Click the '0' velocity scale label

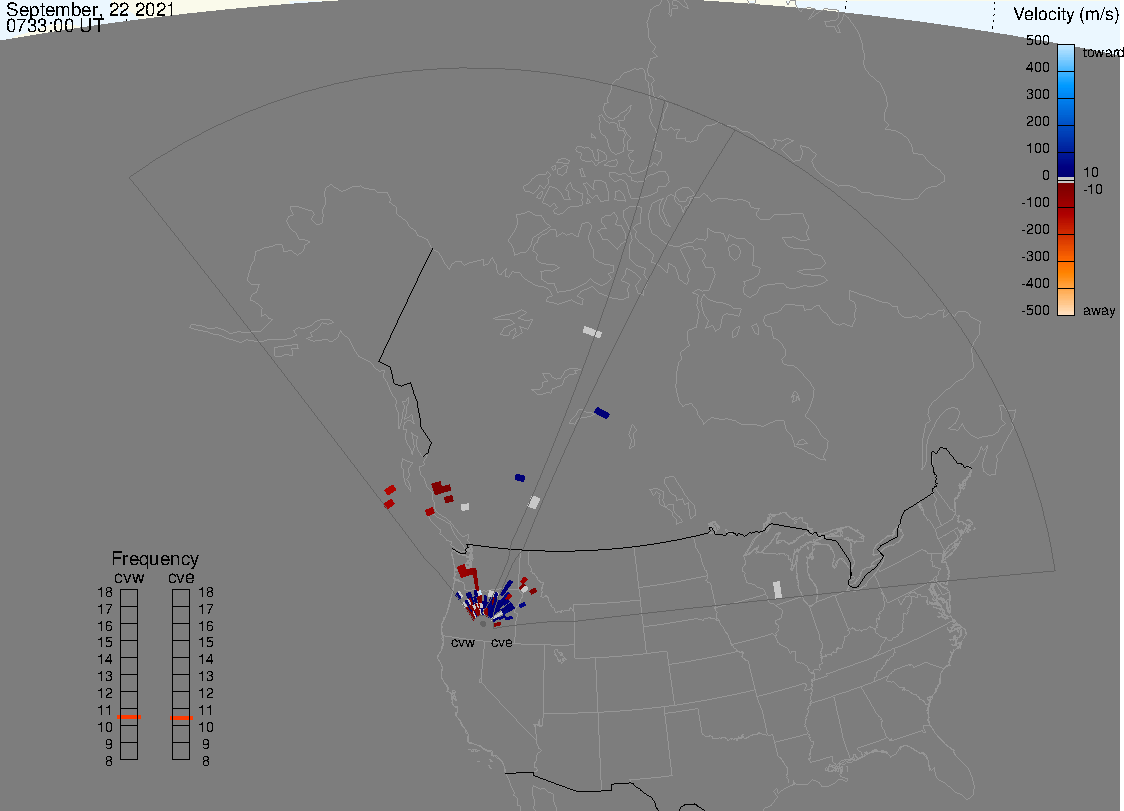1046,175
